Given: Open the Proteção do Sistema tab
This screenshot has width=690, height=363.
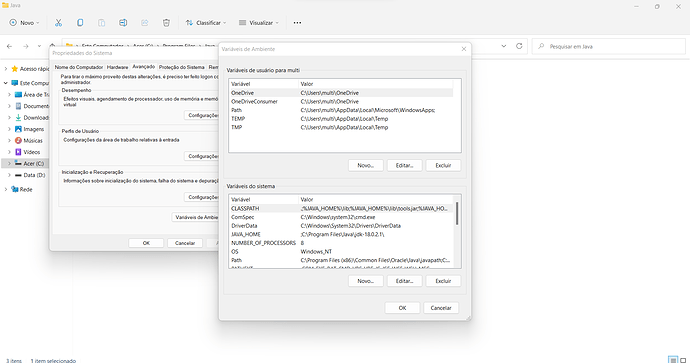Looking at the screenshot, I should tap(182, 67).
